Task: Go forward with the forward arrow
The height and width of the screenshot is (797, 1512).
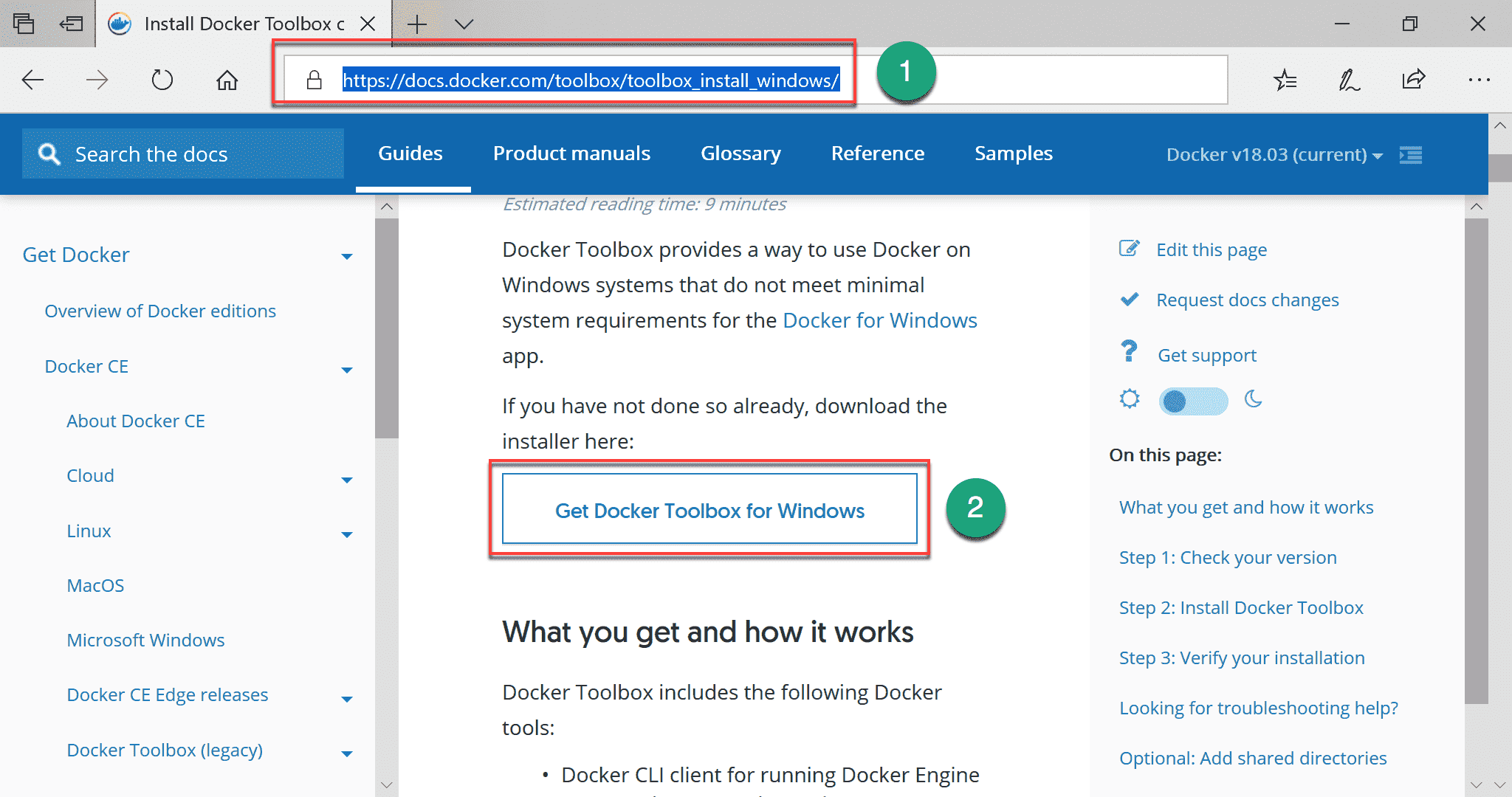Action: 97,80
